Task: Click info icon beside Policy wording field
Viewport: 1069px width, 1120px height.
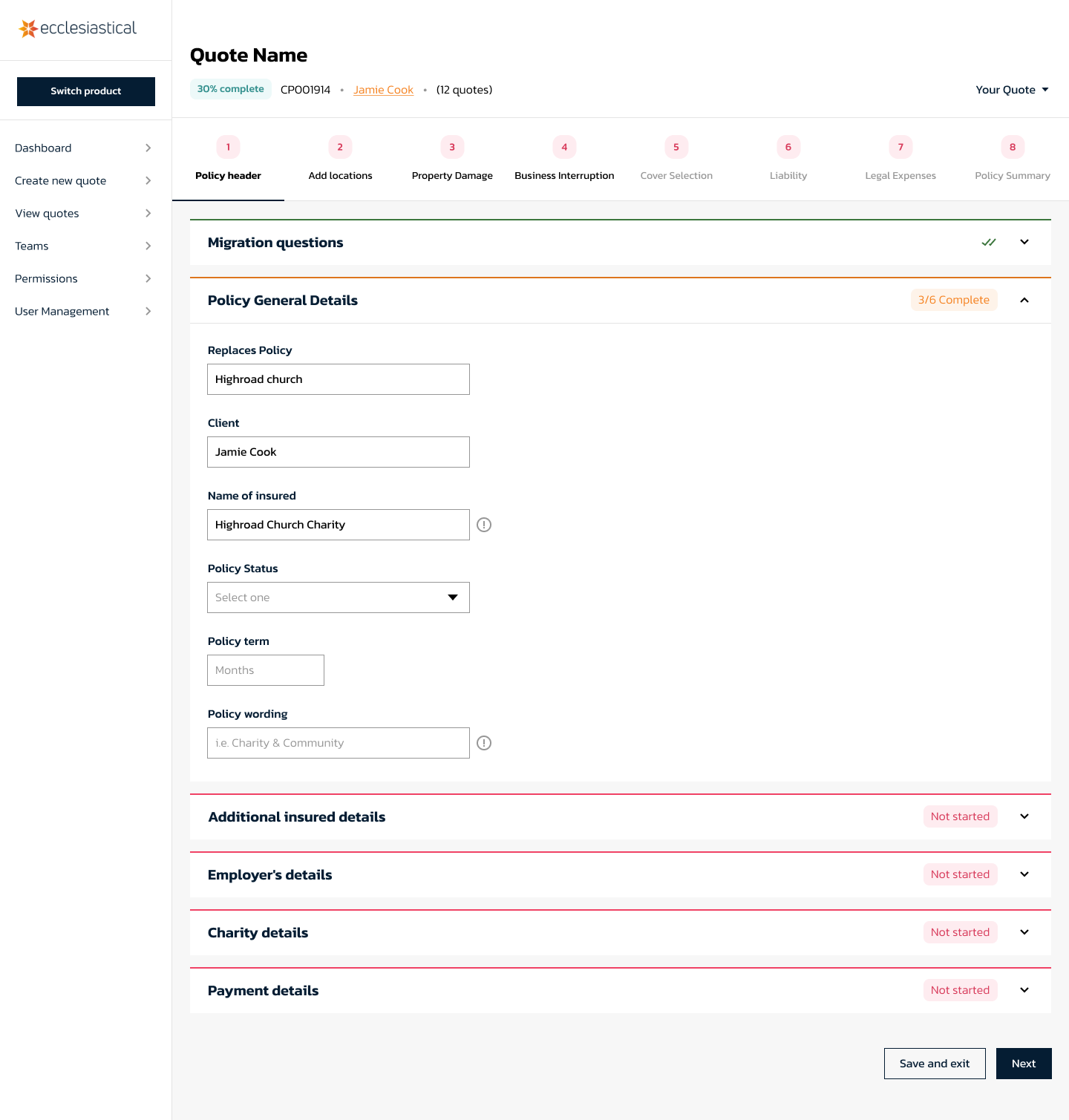Action: 484,743
